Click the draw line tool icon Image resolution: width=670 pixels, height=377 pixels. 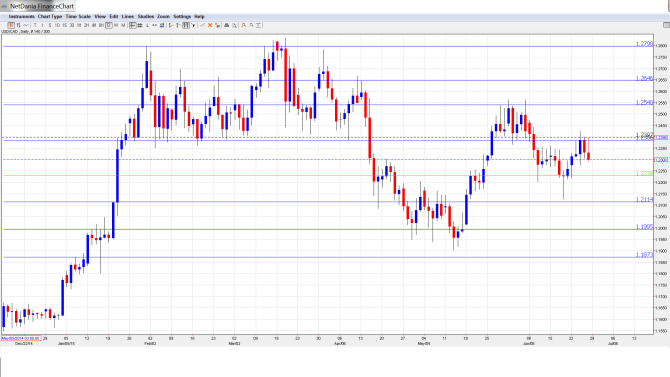203,26
